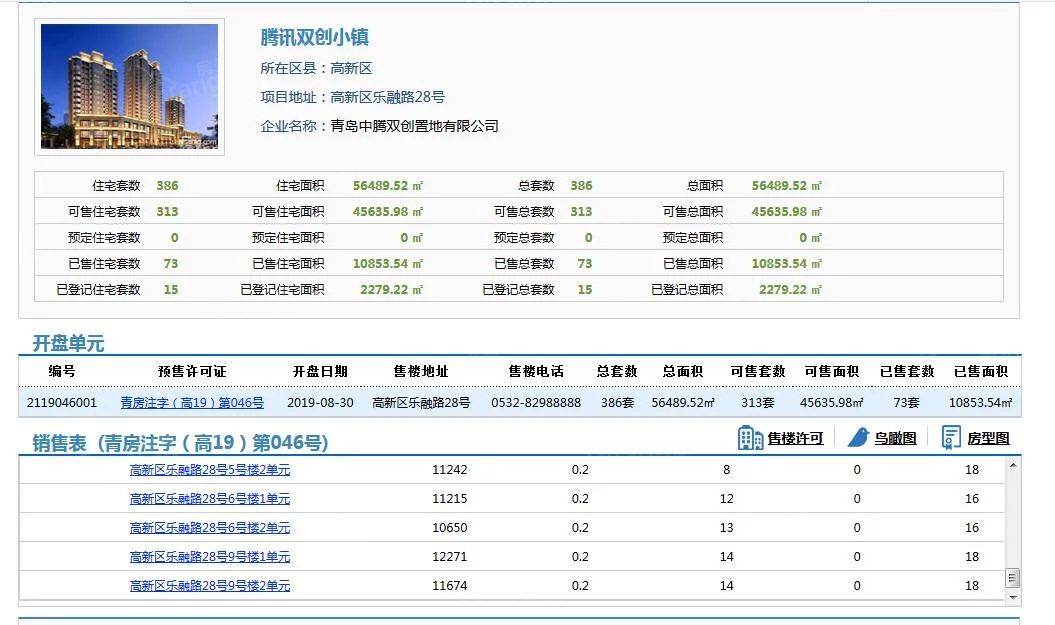Screen dimensions: 1055x625
Task: Click the 售楼地址 column header
Action: coord(421,371)
